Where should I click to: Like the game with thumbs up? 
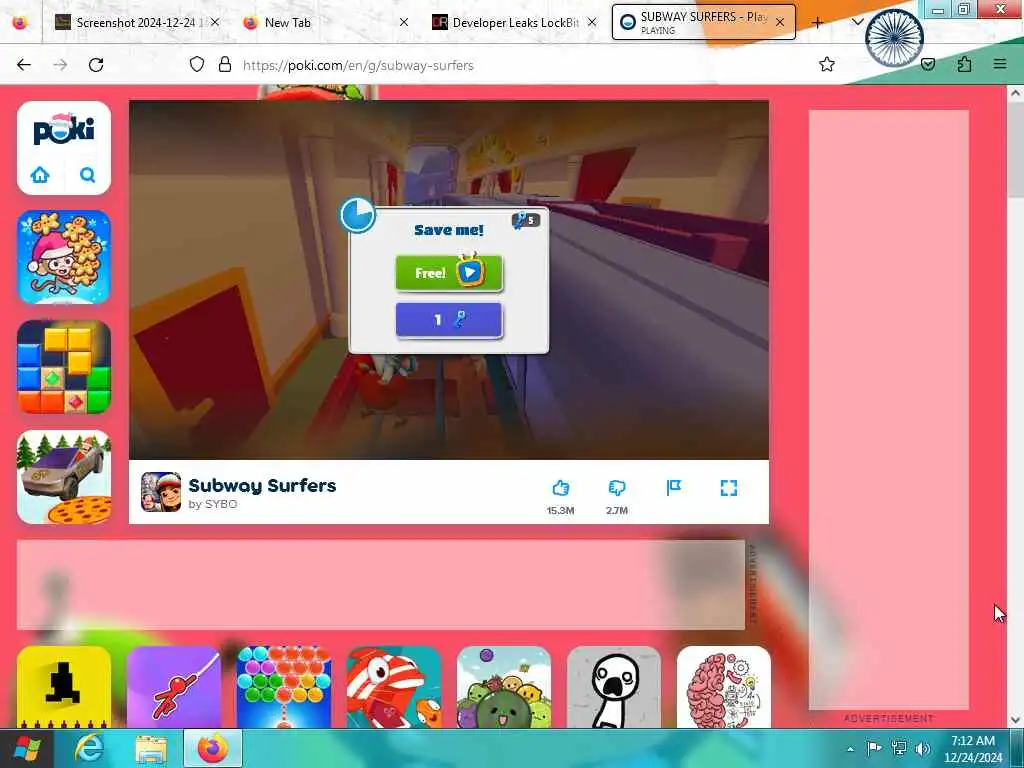pos(560,488)
